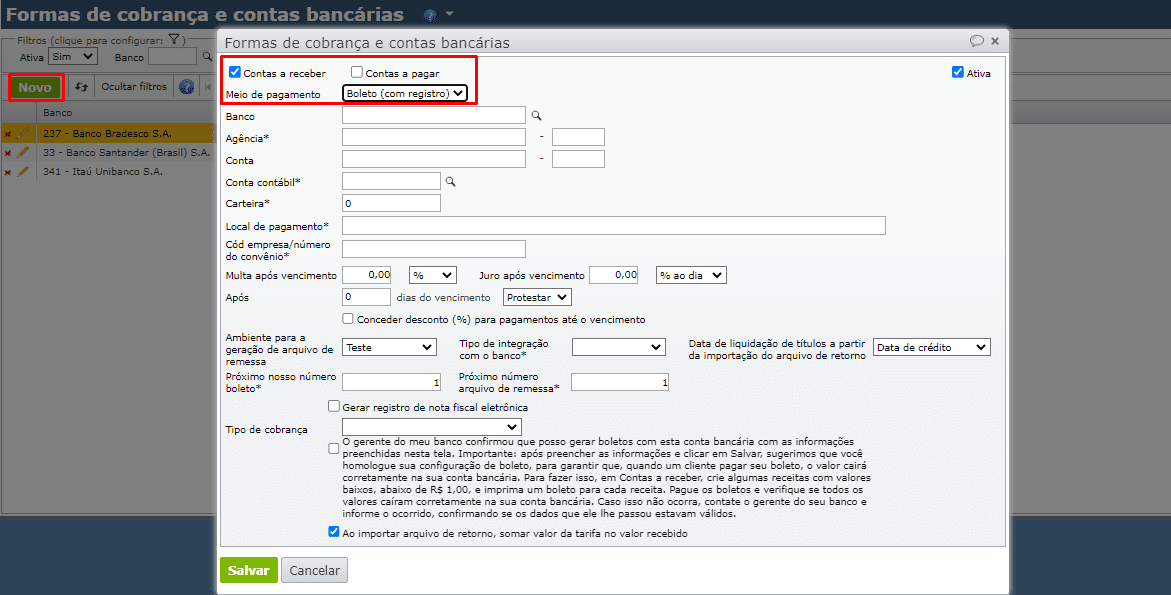Click the lookup magnifier next to Conta contábil
The image size is (1171, 595).
click(x=450, y=181)
